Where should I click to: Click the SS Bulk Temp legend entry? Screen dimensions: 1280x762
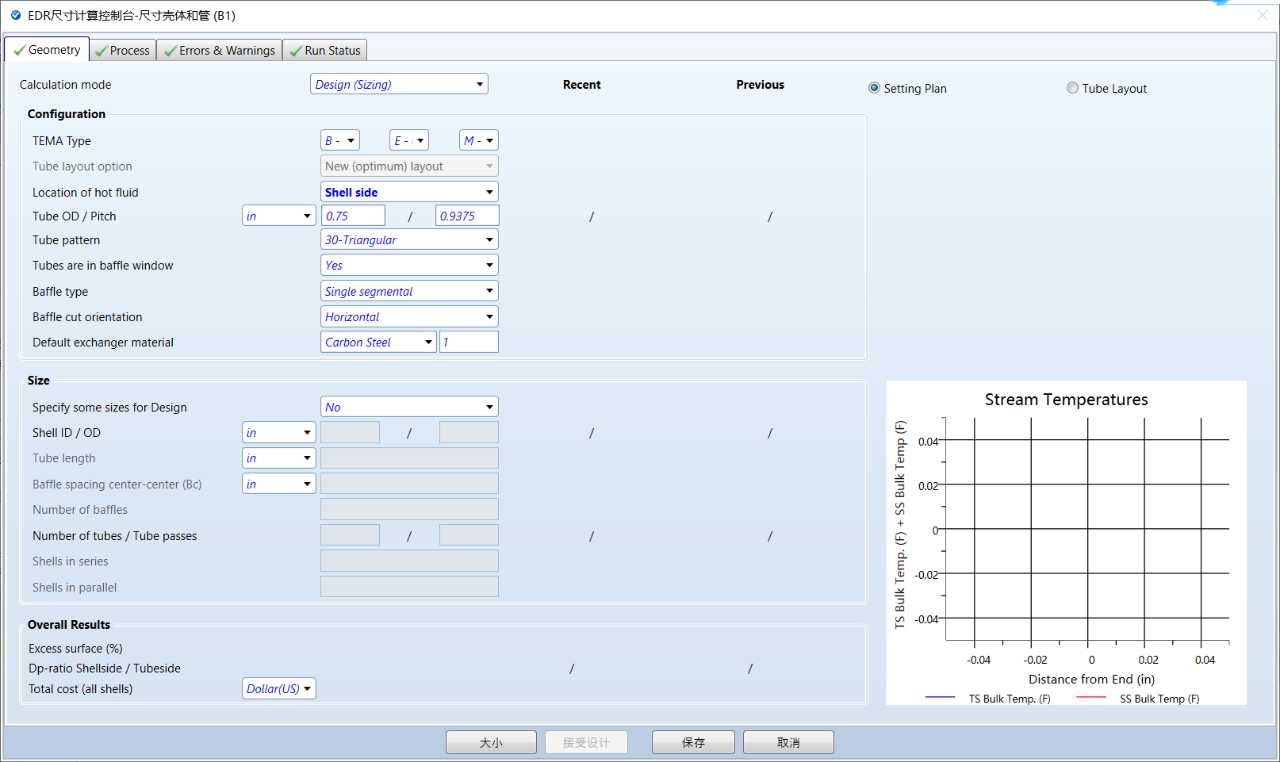tap(1138, 699)
